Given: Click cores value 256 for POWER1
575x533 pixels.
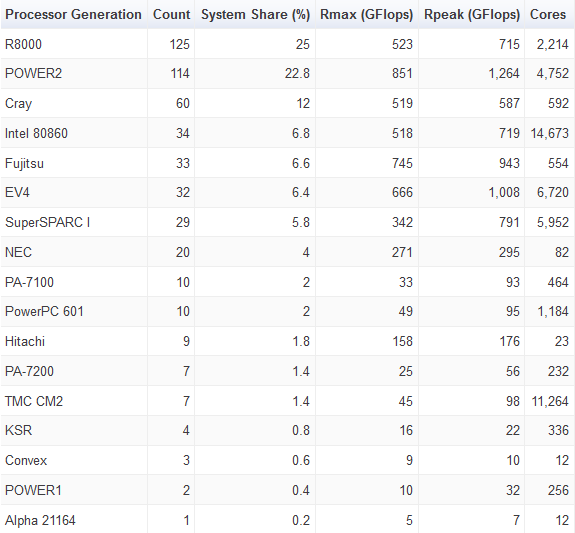Looking at the screenshot, I should (558, 490).
